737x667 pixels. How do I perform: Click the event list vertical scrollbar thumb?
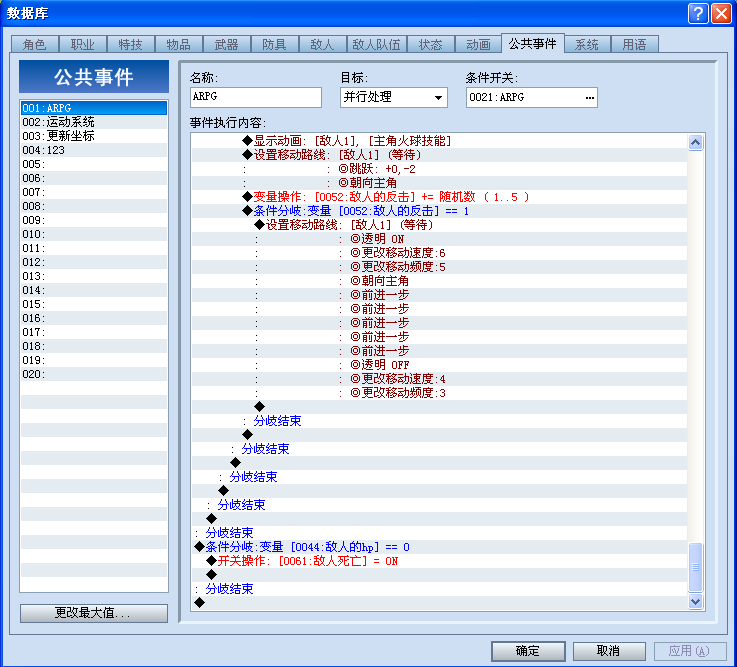coord(695,567)
